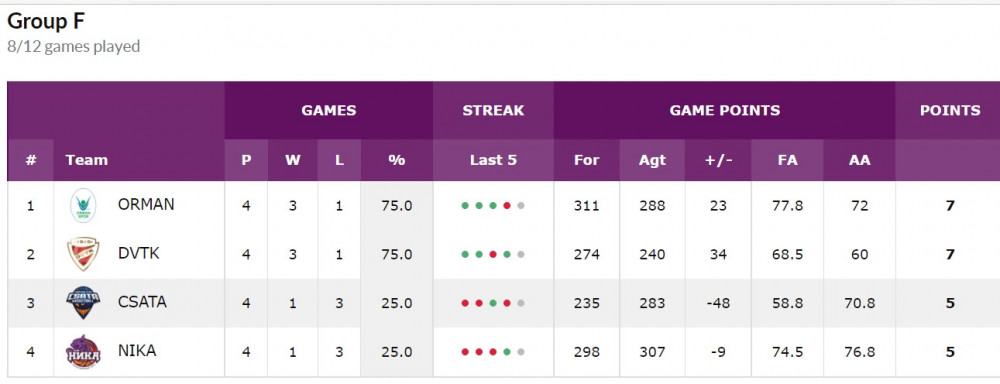
Task: Click the POINTS column header
Action: (950, 110)
